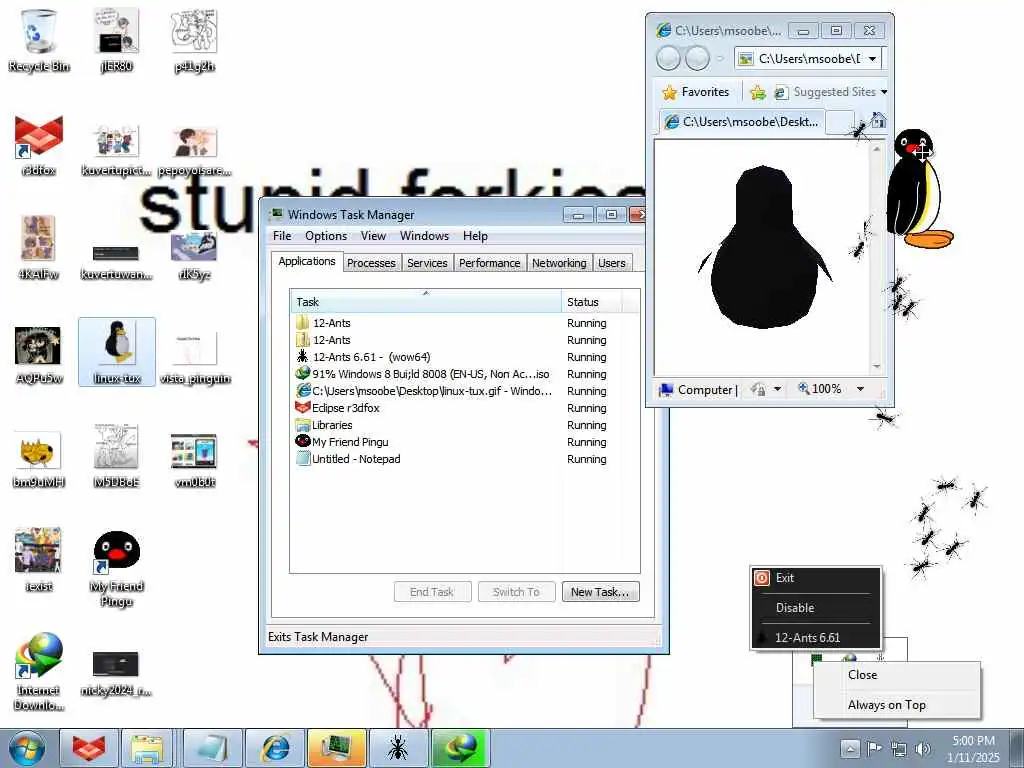Viewport: 1024px width, 768px height.
Task: Open Internet Download Manager desktop shortcut
Action: pos(39,671)
